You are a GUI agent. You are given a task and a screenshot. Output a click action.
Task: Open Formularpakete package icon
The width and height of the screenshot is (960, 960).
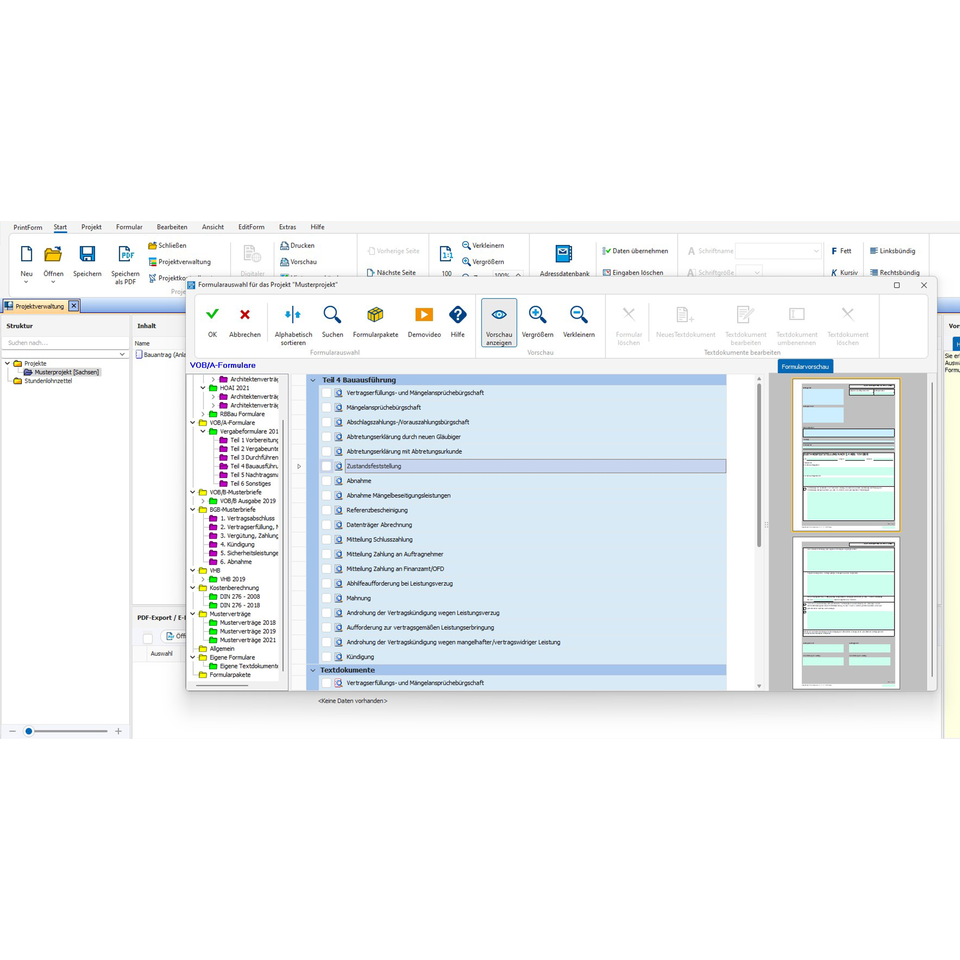(x=375, y=315)
